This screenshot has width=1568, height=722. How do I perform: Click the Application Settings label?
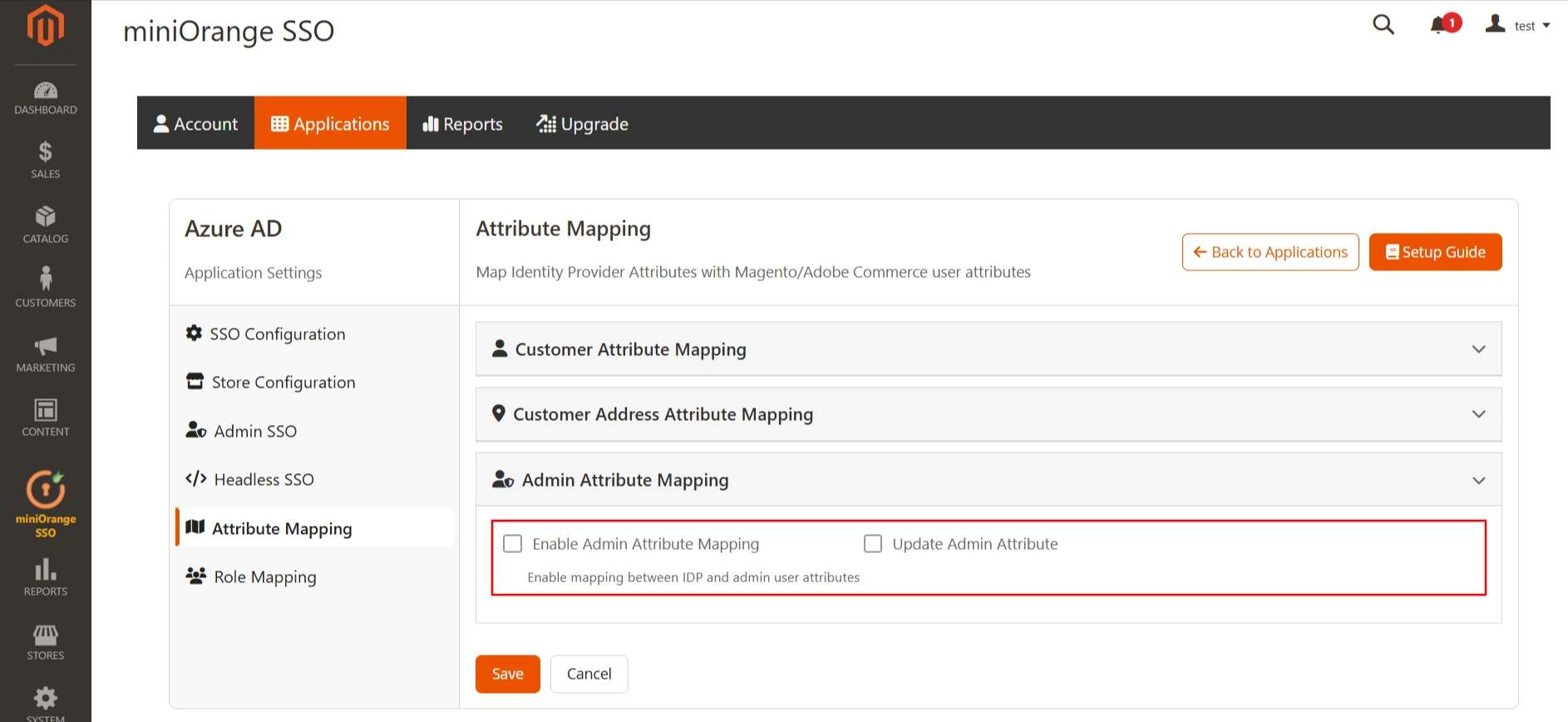[x=254, y=273]
